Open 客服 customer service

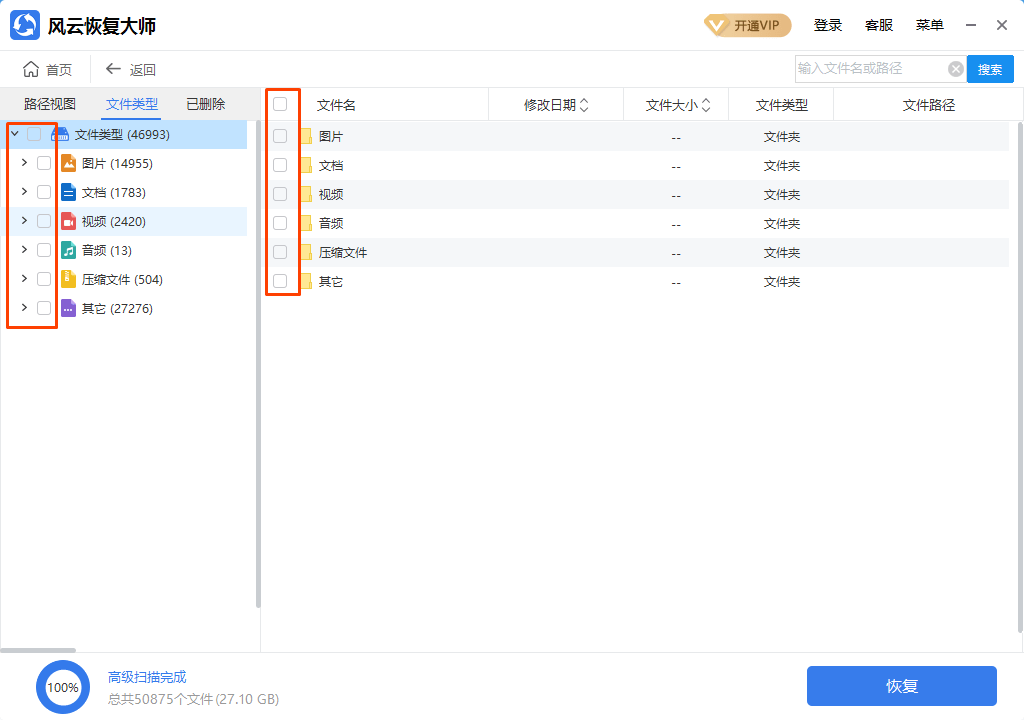click(878, 25)
